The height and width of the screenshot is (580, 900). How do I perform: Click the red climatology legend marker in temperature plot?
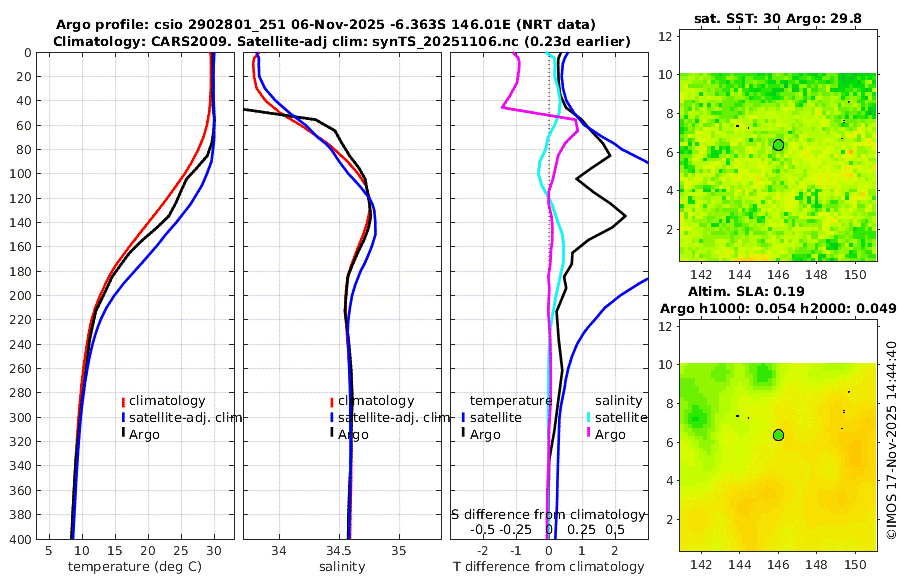[x=123, y=402]
